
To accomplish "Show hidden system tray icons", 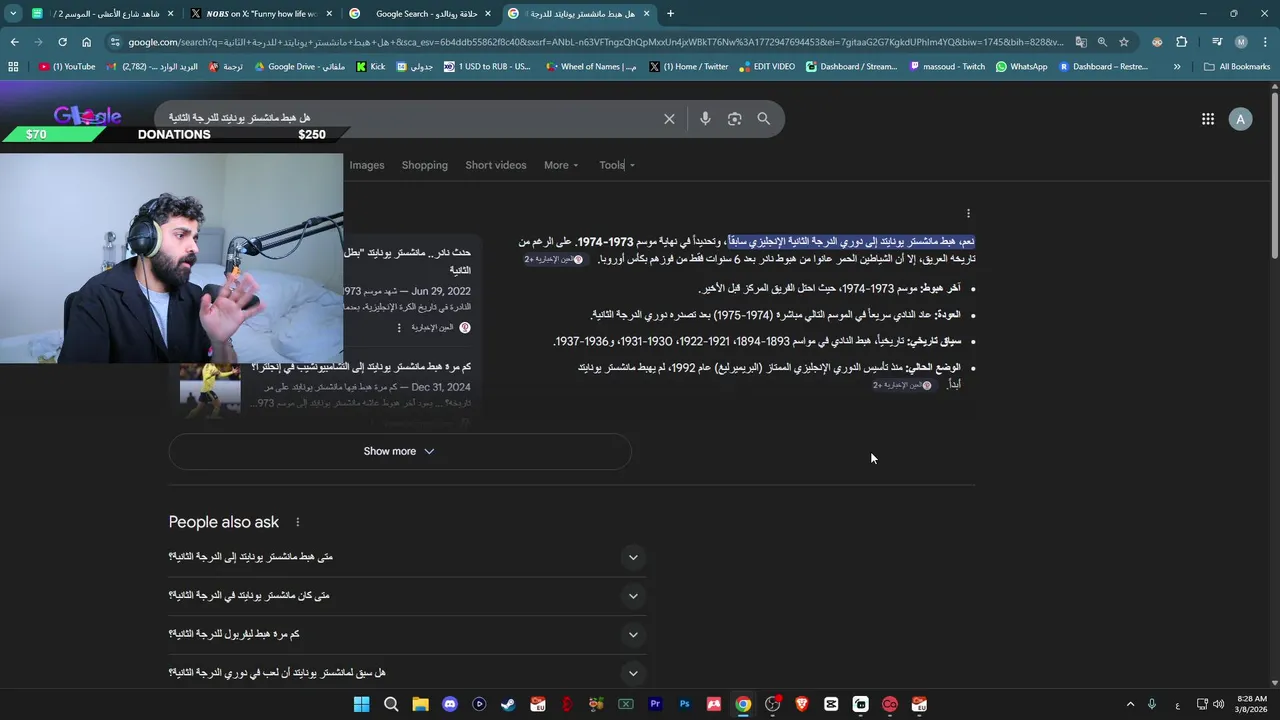I will click(1130, 704).
